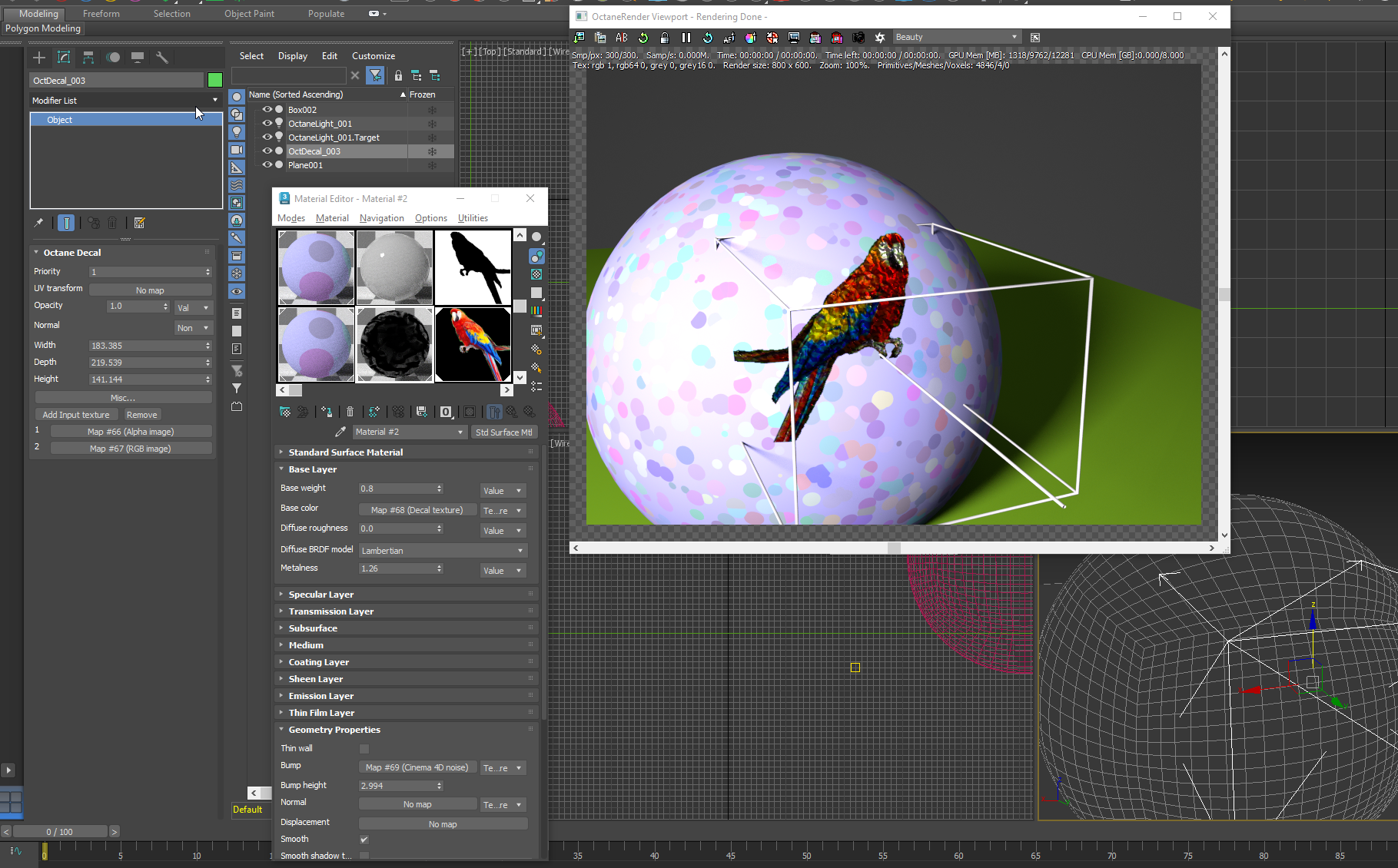The width and height of the screenshot is (1398, 868).
Task: Open the Utilities wrench tab in the command panel
Action: [161, 58]
